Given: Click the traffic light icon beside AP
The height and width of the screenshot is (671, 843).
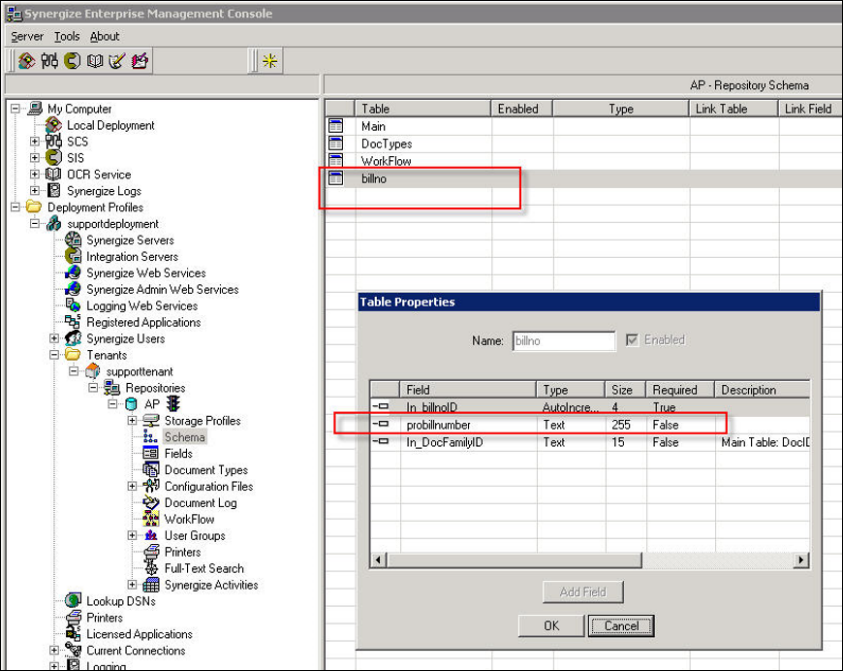Looking at the screenshot, I should pos(173,404).
